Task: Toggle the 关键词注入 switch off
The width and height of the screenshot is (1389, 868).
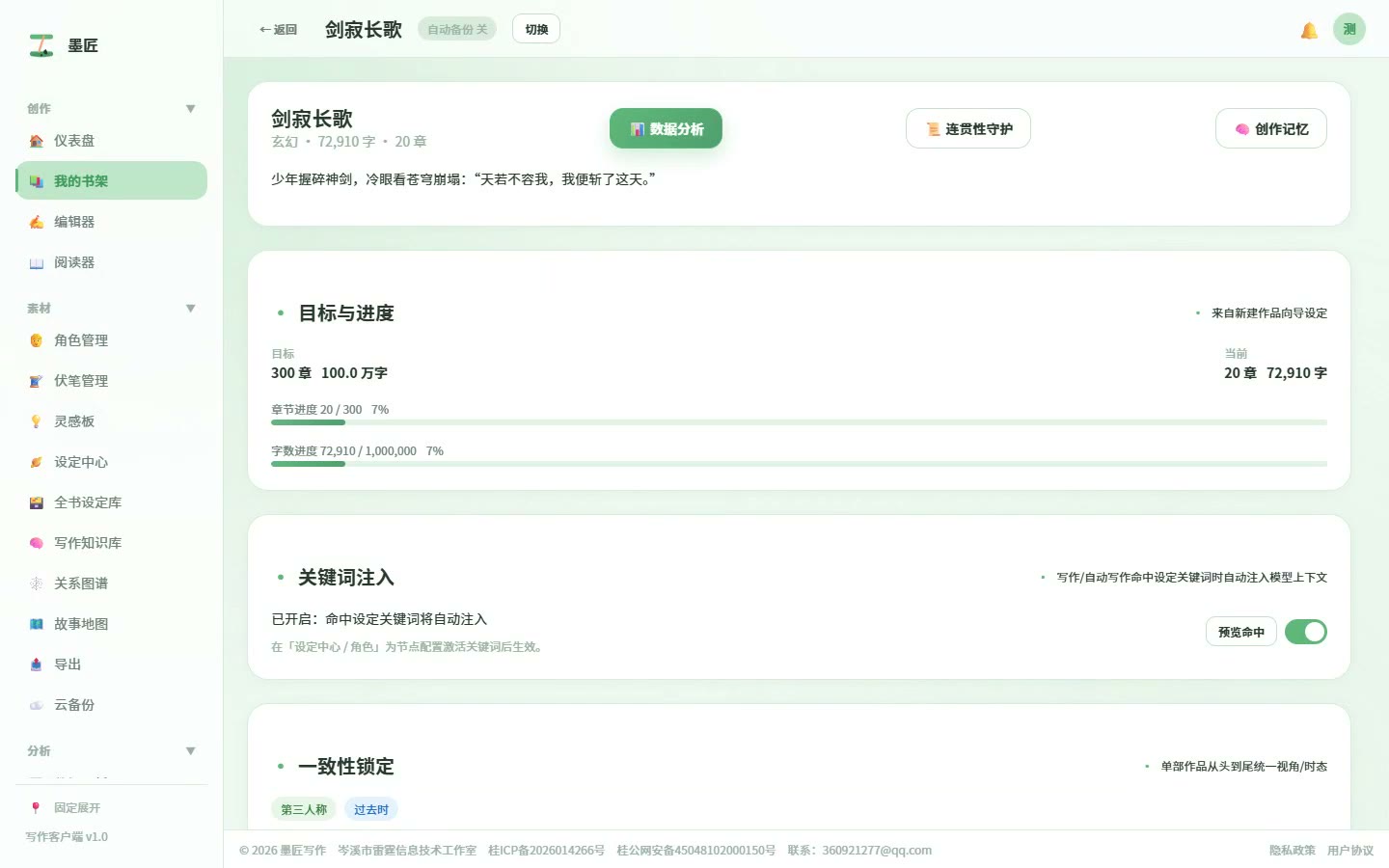Action: point(1306,632)
